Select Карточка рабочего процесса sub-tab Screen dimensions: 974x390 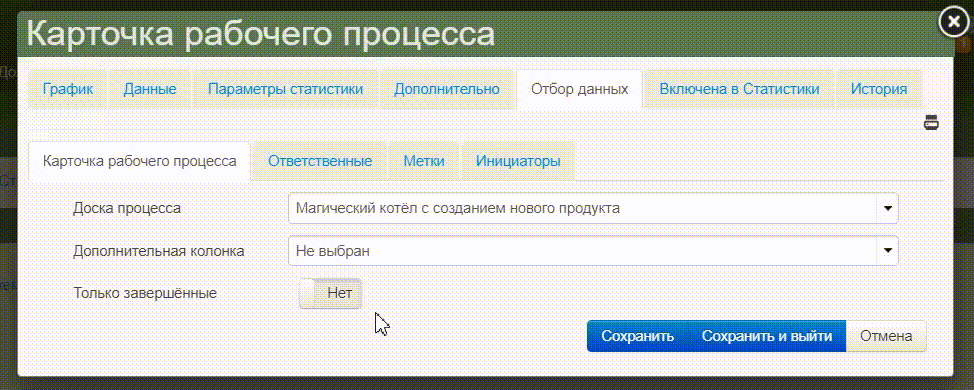click(140, 161)
